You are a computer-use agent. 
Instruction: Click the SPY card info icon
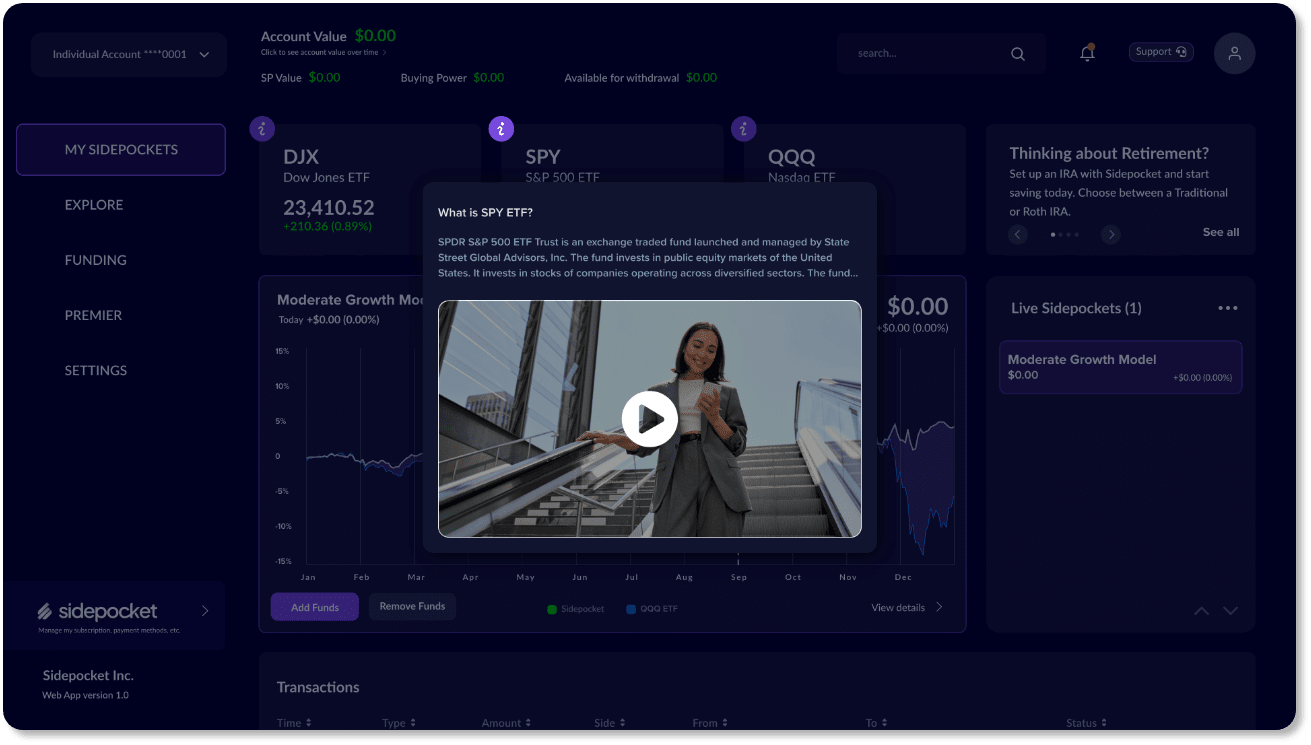(x=501, y=128)
